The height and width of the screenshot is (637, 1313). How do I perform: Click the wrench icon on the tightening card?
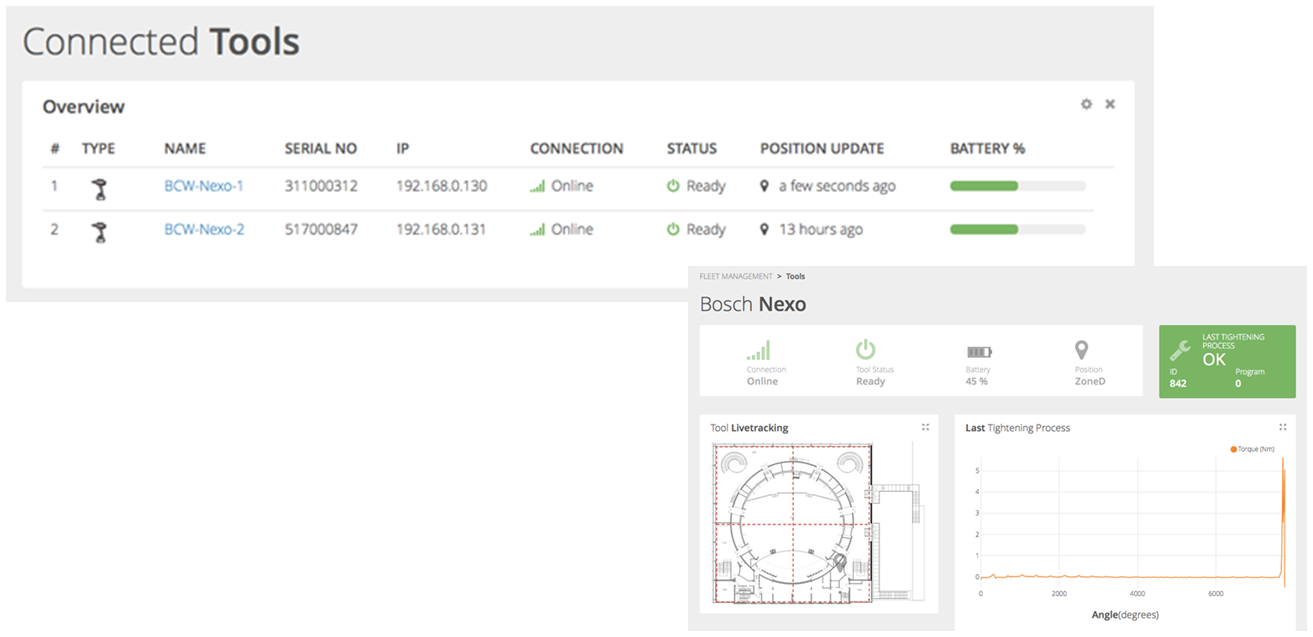[x=1180, y=350]
